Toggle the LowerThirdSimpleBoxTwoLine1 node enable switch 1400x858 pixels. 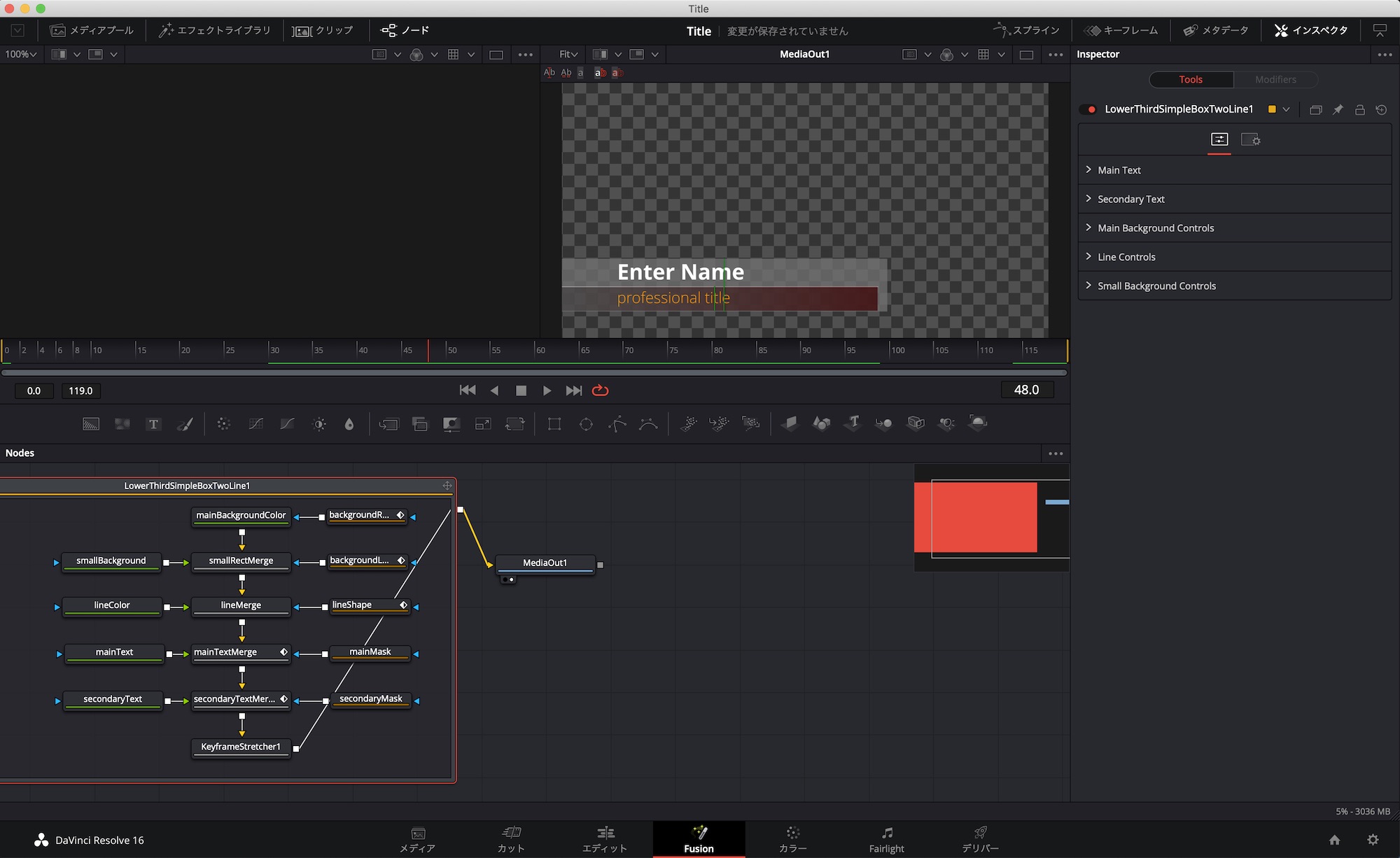click(1088, 110)
